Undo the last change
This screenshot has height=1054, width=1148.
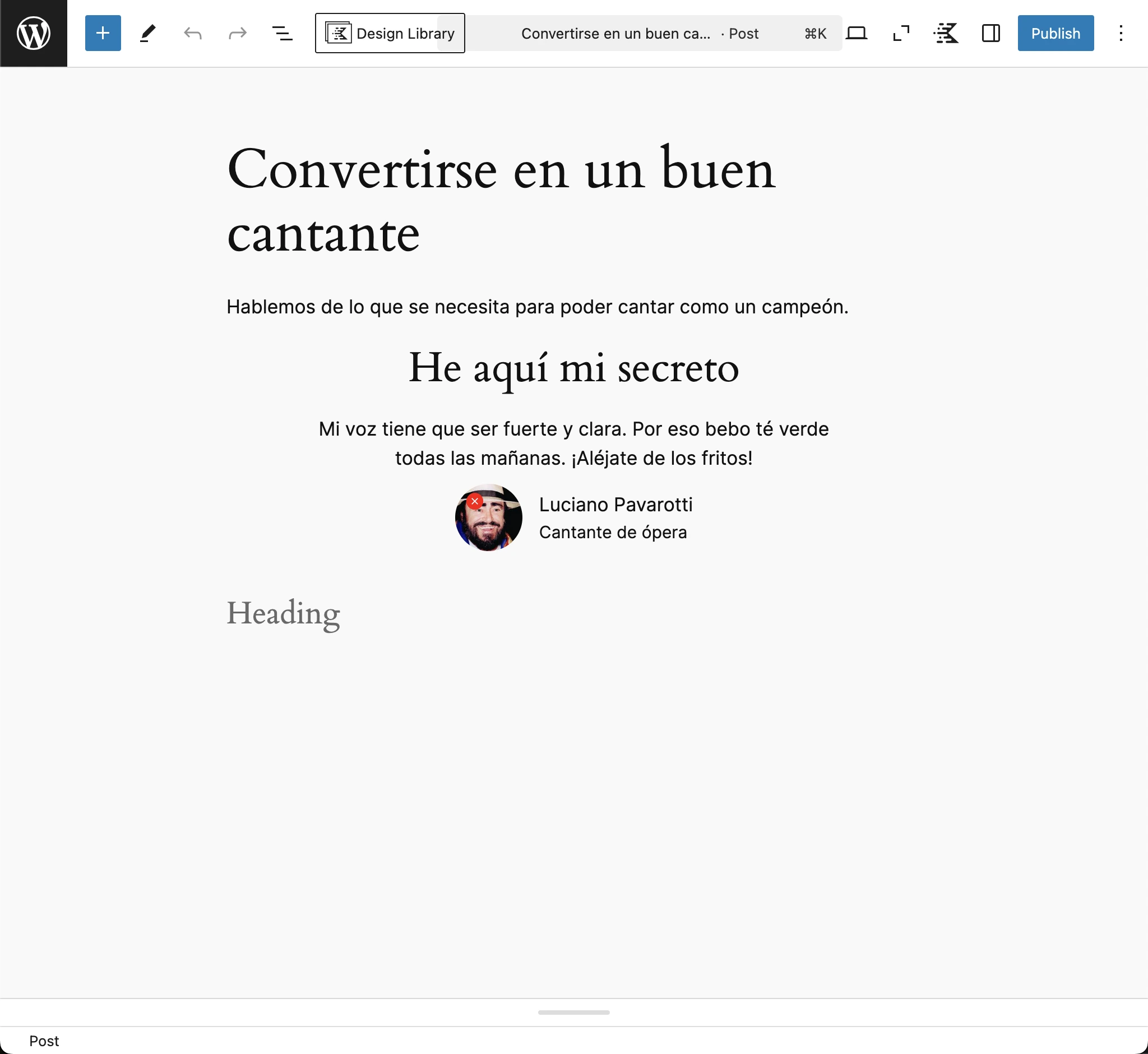pos(193,33)
